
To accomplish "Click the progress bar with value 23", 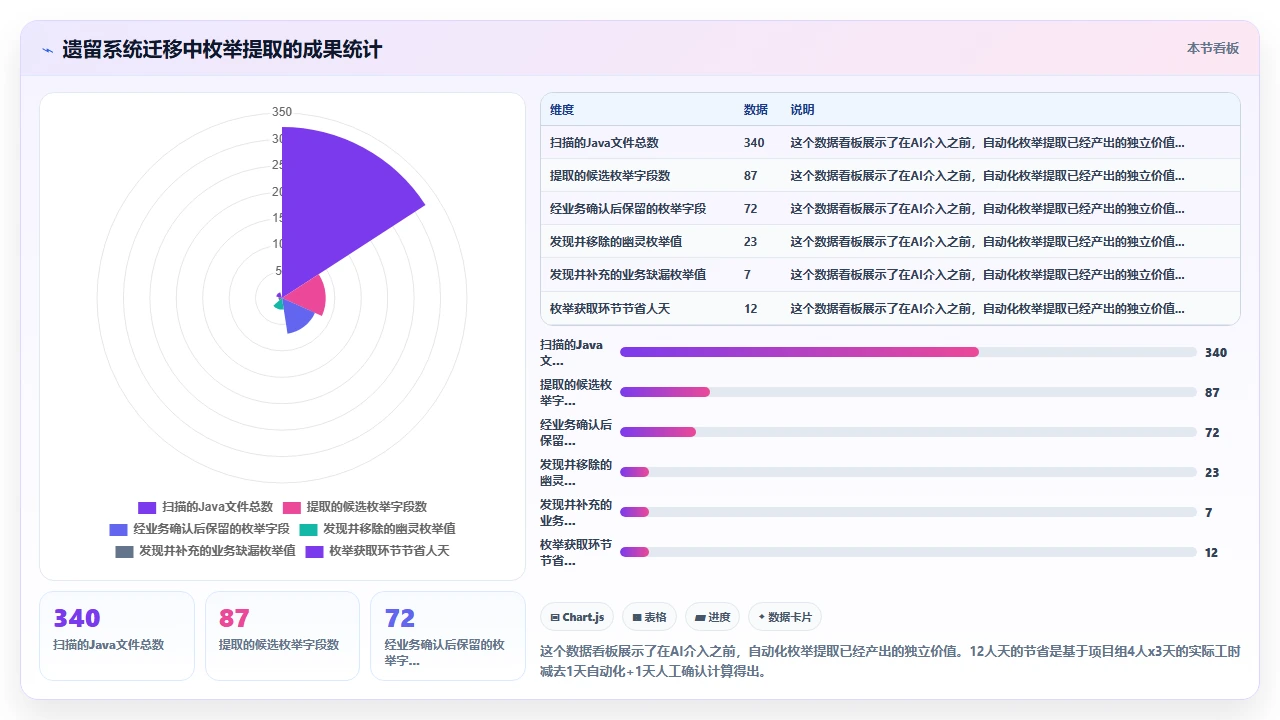I will point(908,472).
